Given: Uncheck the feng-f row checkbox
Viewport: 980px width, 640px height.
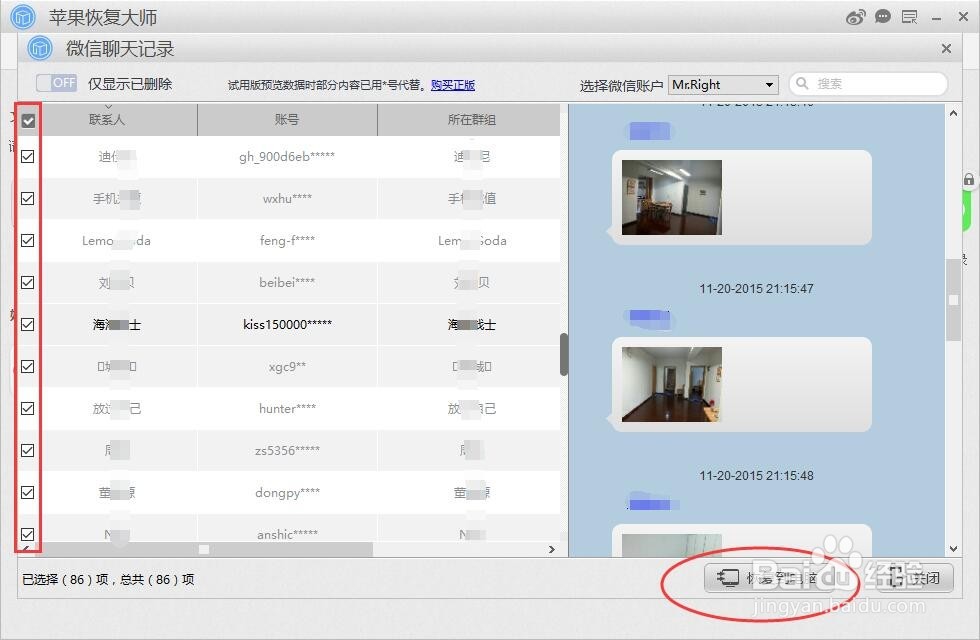Looking at the screenshot, I should (28, 240).
